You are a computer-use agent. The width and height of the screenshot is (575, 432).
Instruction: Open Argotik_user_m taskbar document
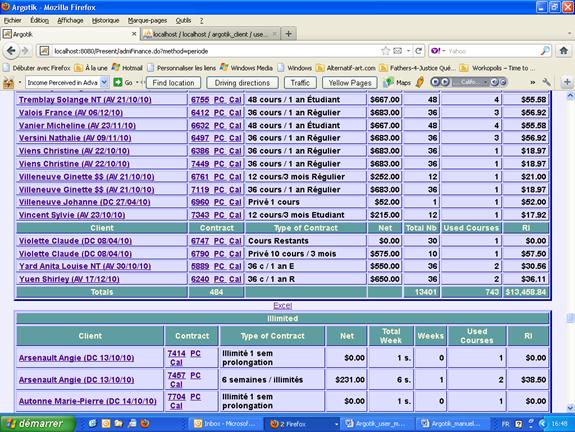(x=378, y=424)
